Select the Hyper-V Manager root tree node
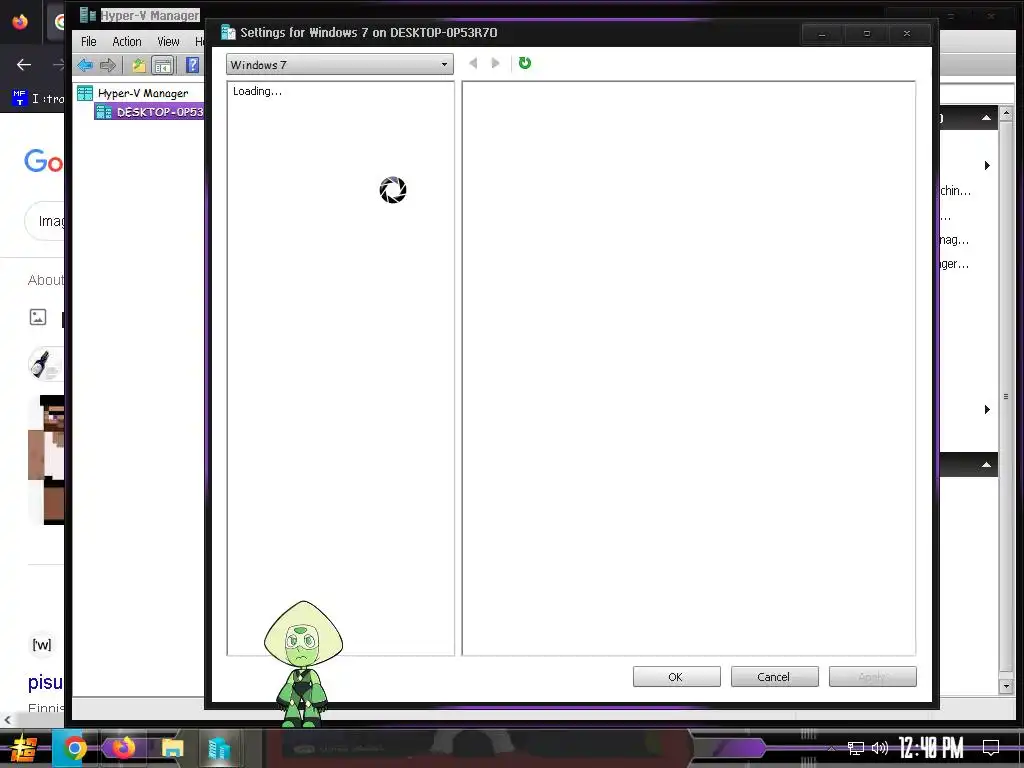 coord(142,93)
